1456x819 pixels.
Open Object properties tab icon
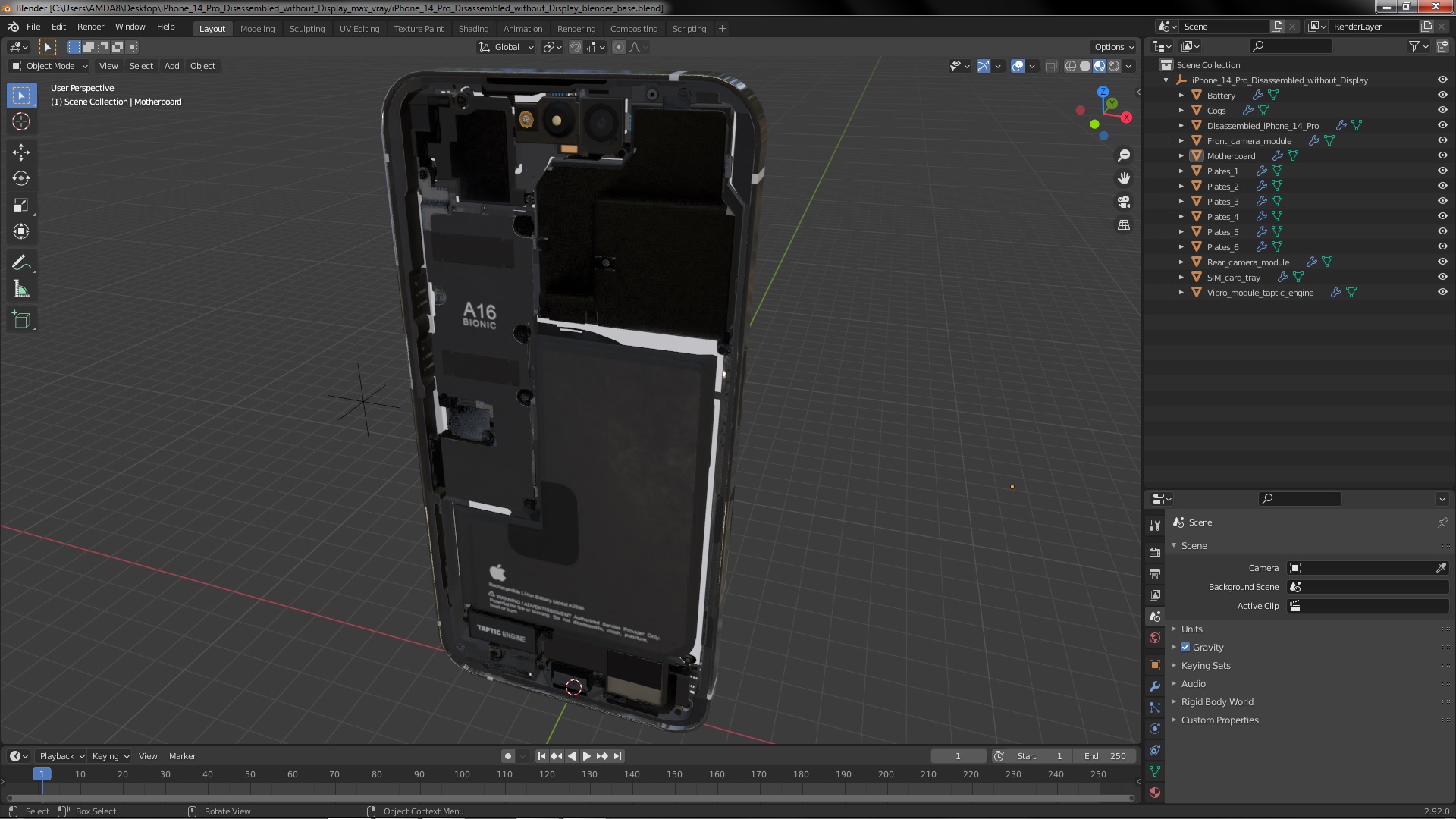pos(1155,665)
